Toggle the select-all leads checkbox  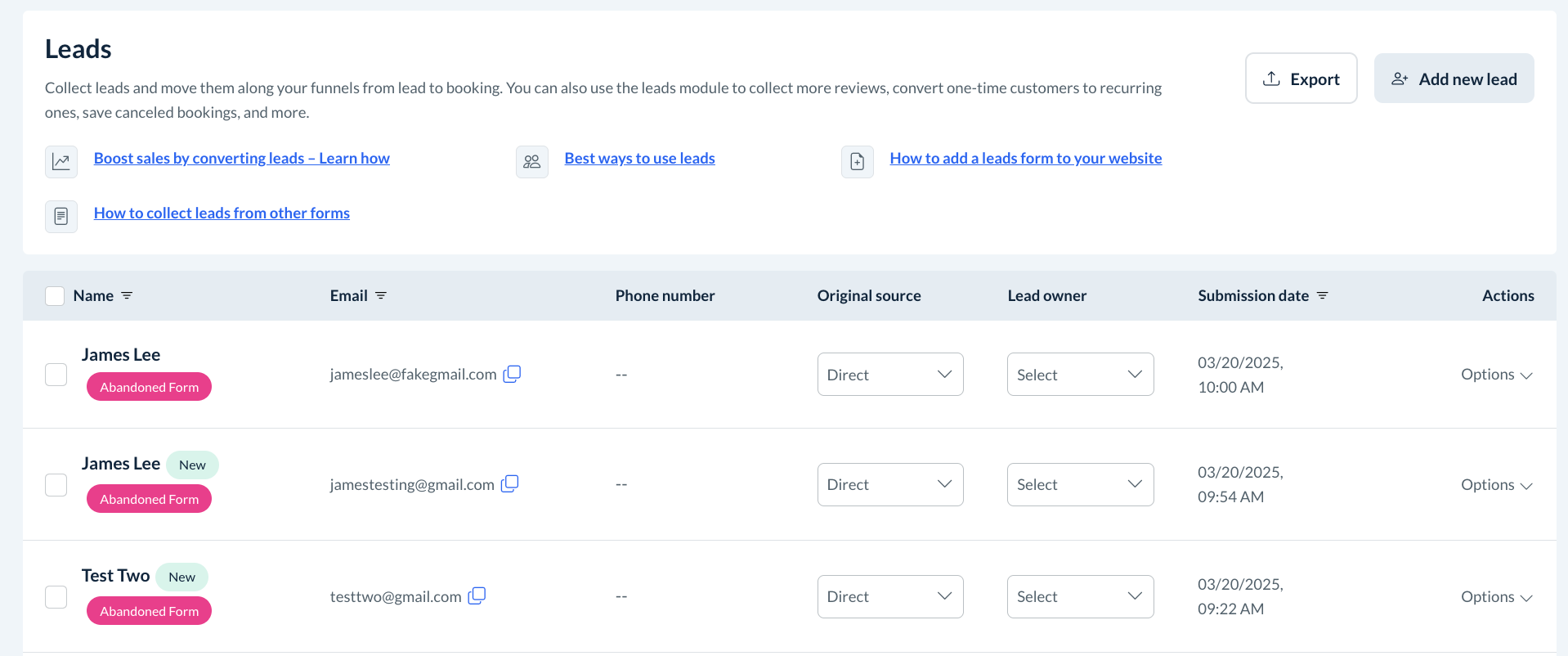(x=55, y=296)
